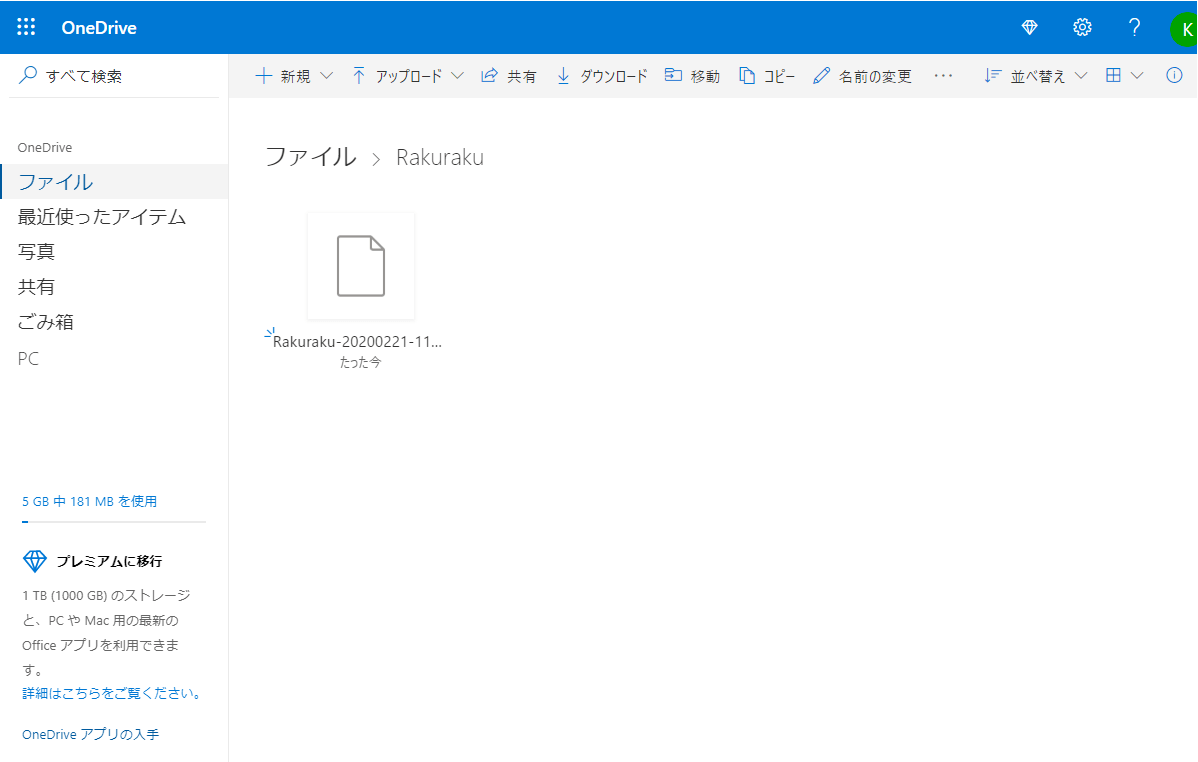Click the プレミアムに移行 heading
Viewport: 1198px width, 762px height.
(x=109, y=561)
